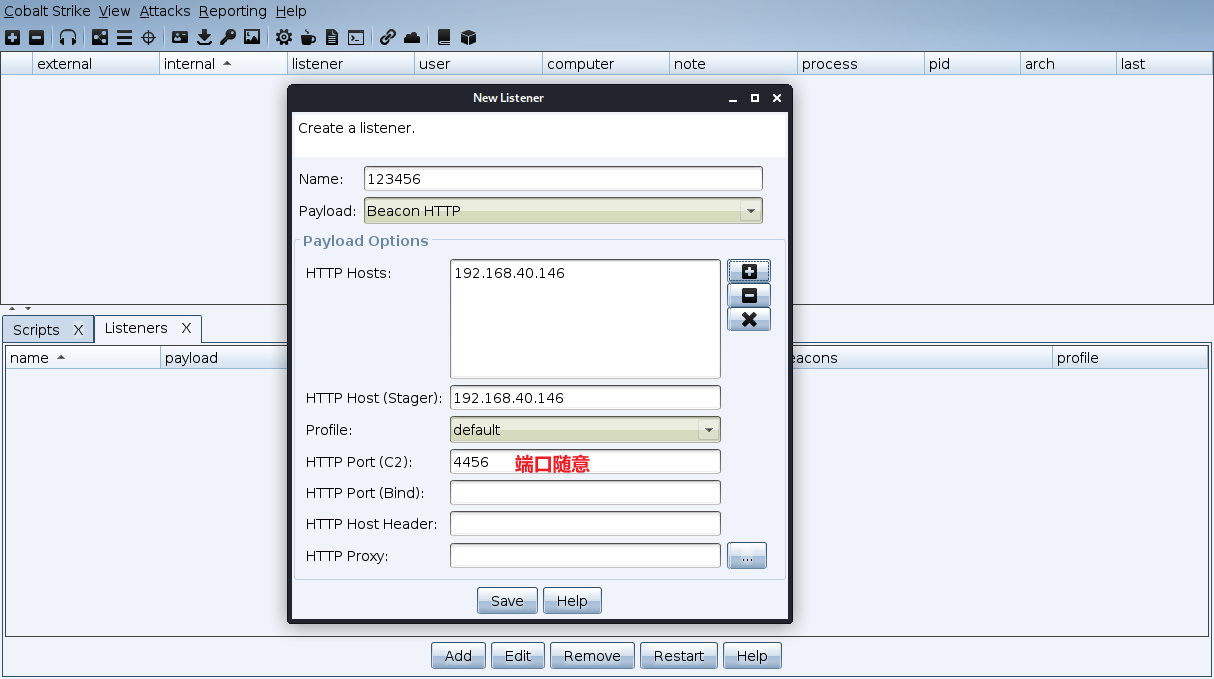Select the Listeners tab
Image resolution: width=1214 pixels, height=679 pixels.
pos(136,328)
